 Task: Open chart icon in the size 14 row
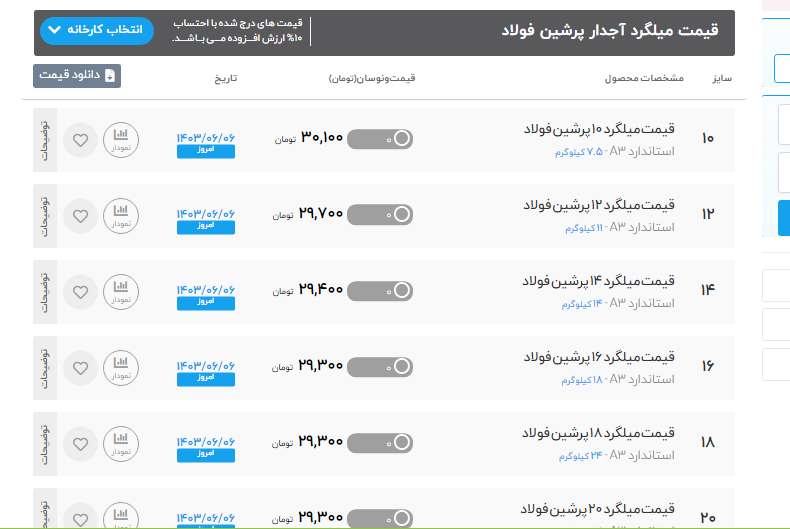point(121,290)
